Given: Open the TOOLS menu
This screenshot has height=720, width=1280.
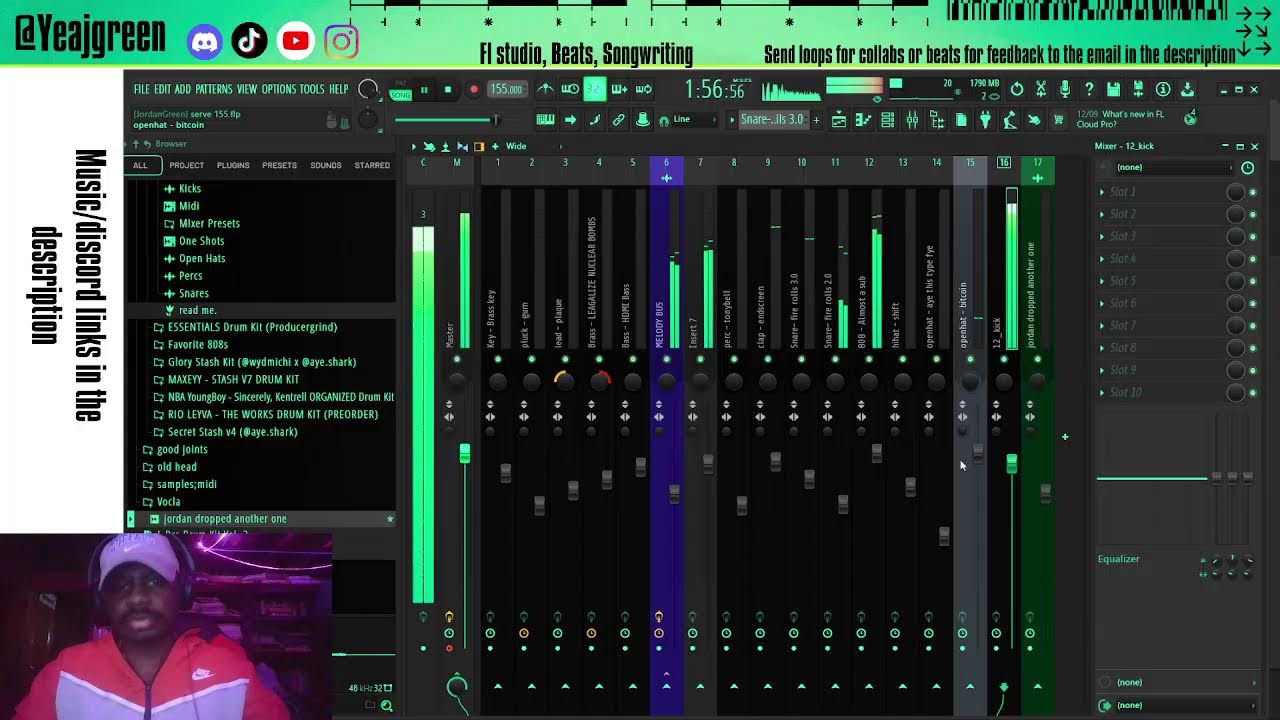Looking at the screenshot, I should pyautogui.click(x=312, y=89).
